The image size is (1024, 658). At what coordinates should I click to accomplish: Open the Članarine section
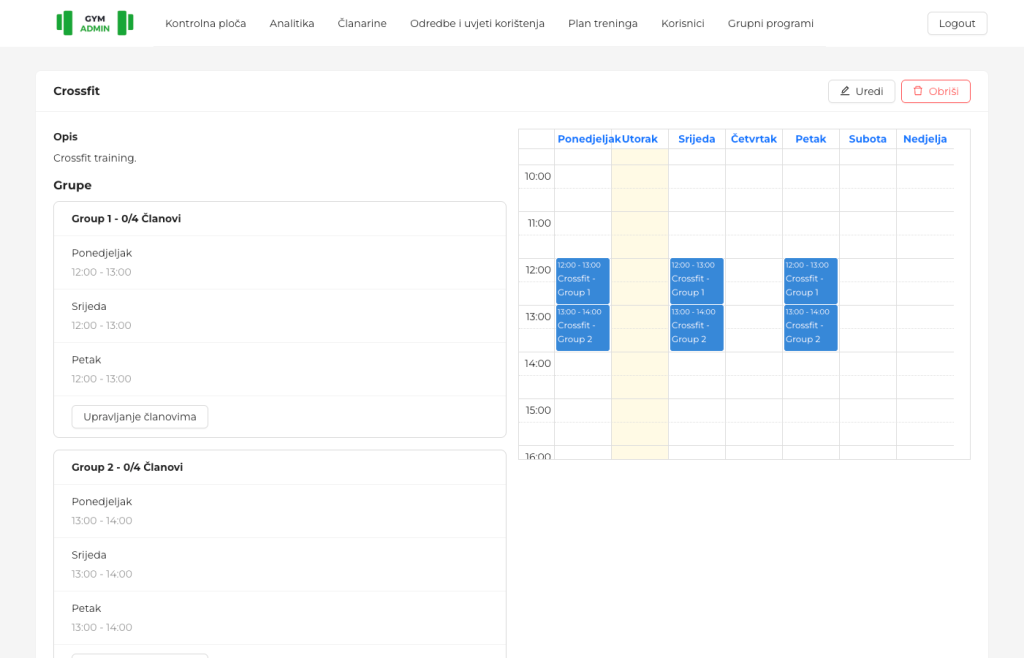click(x=362, y=24)
